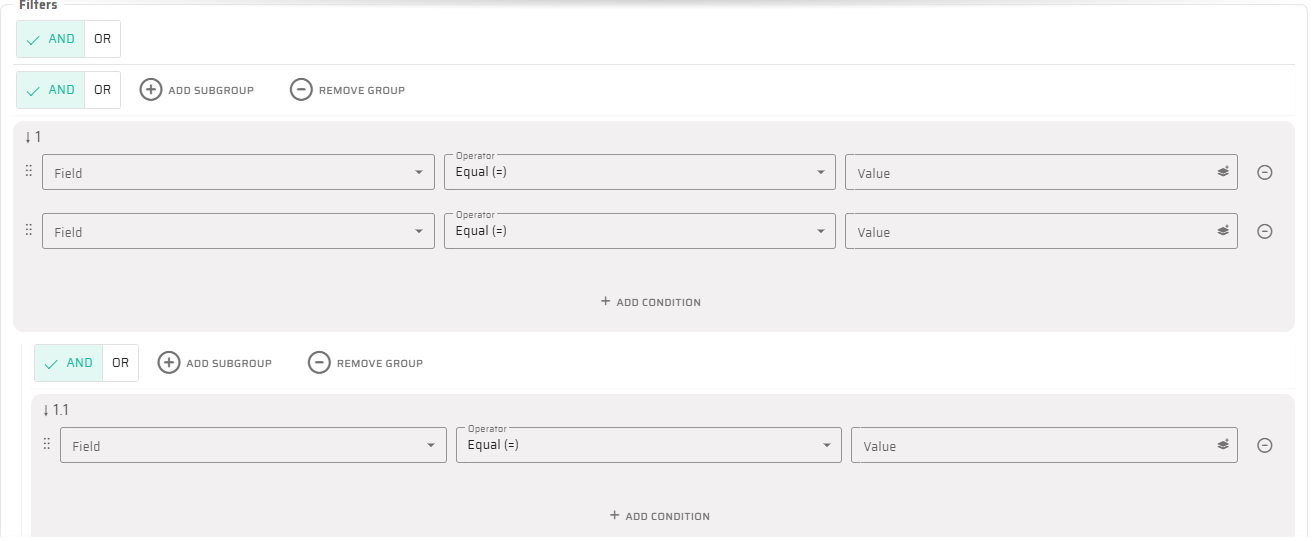Open Operator dropdown in second row of group 1
1314x541 pixels.
[639, 231]
